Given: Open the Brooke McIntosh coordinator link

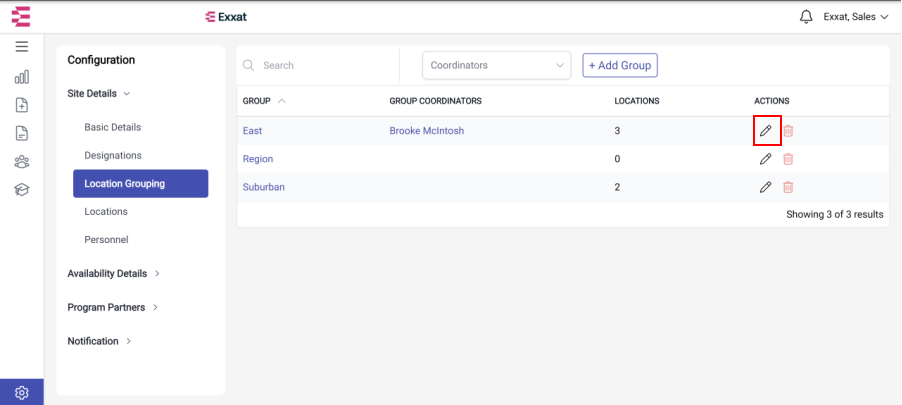Looking at the screenshot, I should (x=427, y=131).
